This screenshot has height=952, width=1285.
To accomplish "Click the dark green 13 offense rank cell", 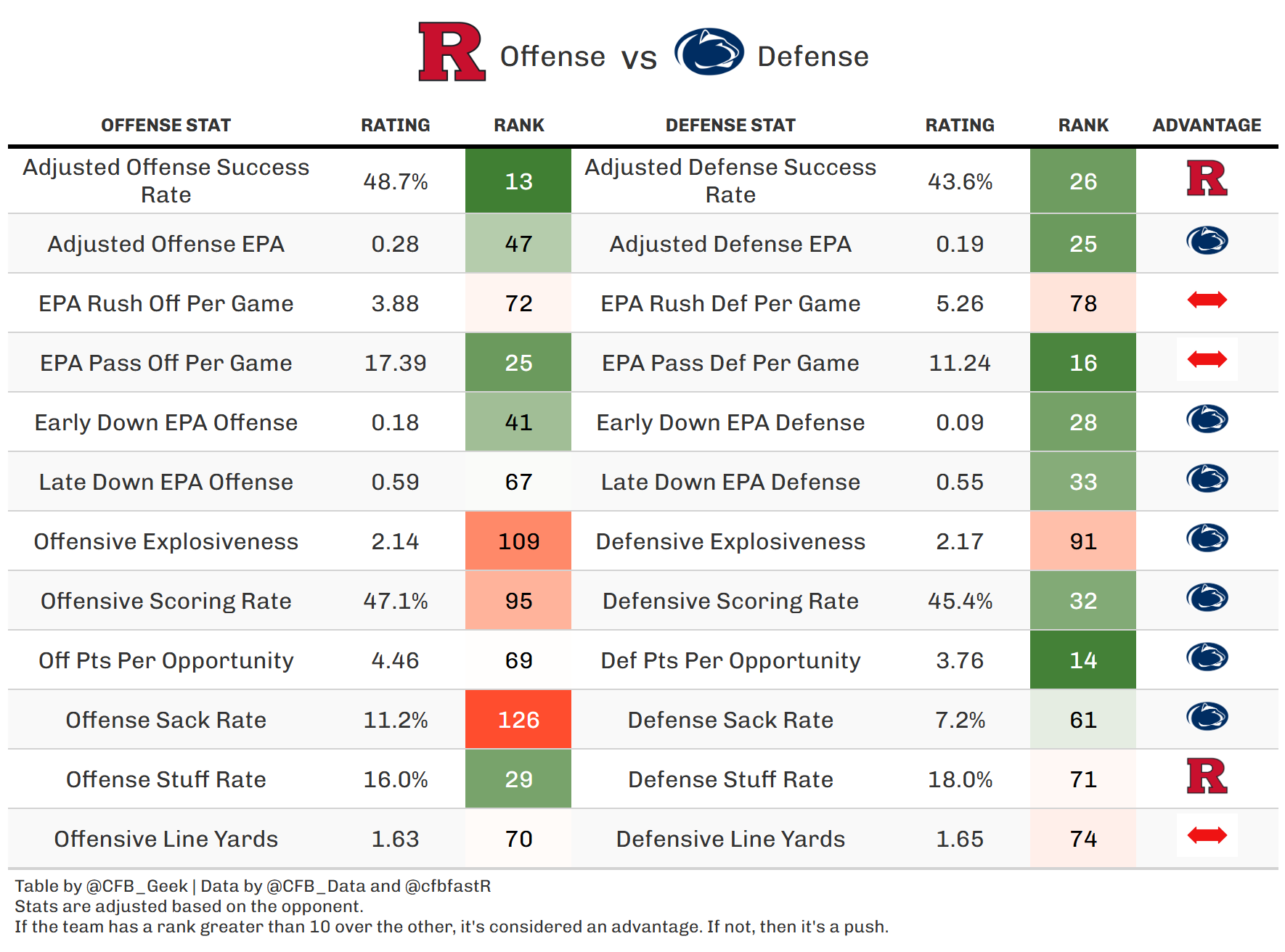I will point(518,181).
